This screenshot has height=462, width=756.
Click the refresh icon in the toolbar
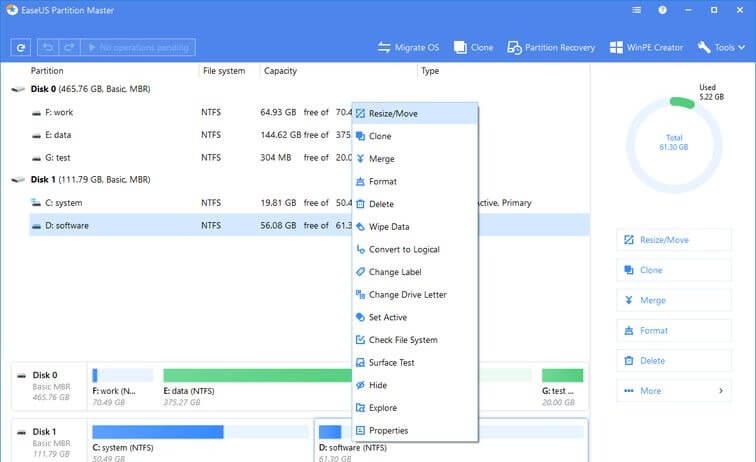20,47
